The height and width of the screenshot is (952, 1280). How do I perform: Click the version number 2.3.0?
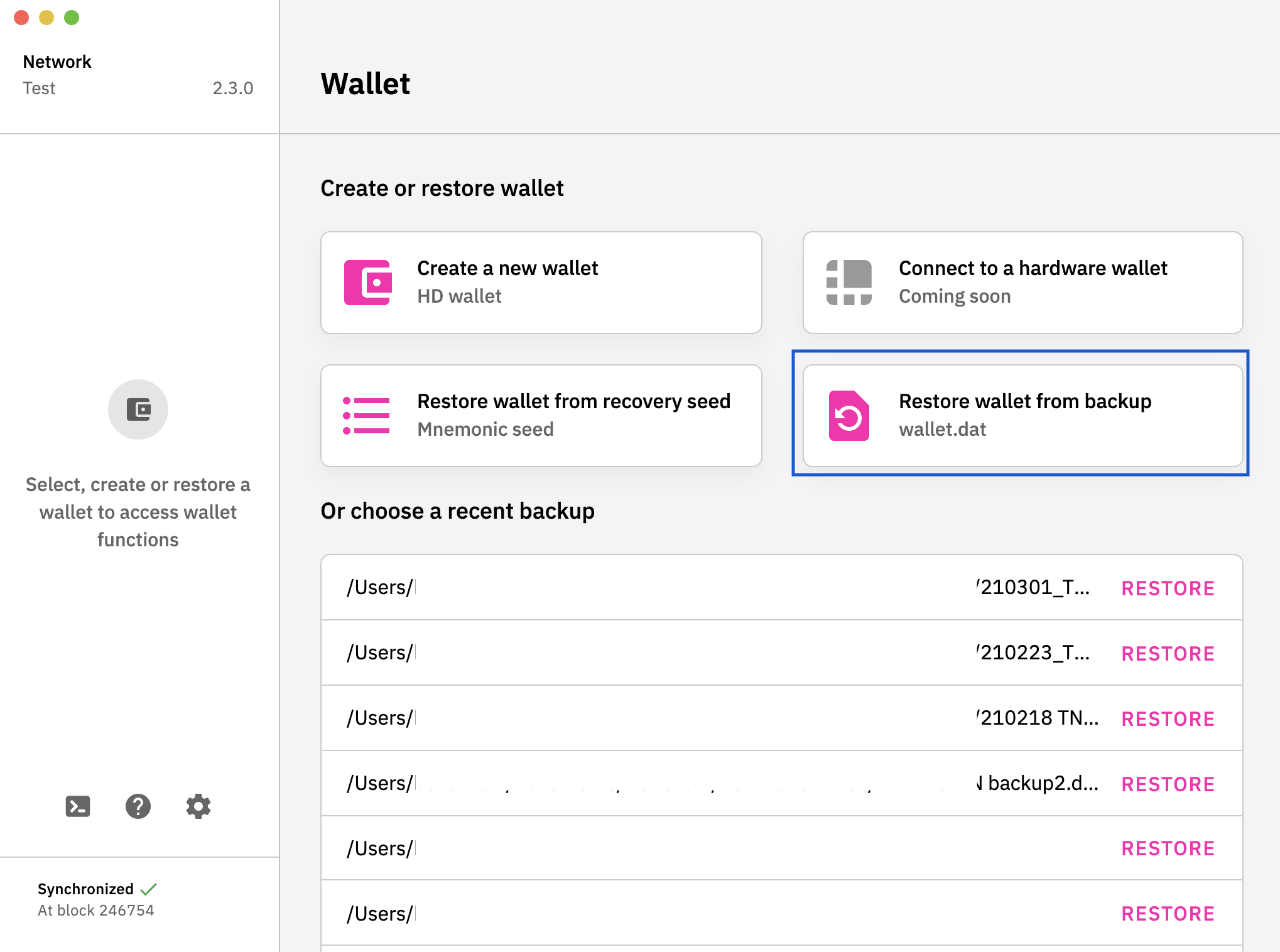[x=233, y=88]
